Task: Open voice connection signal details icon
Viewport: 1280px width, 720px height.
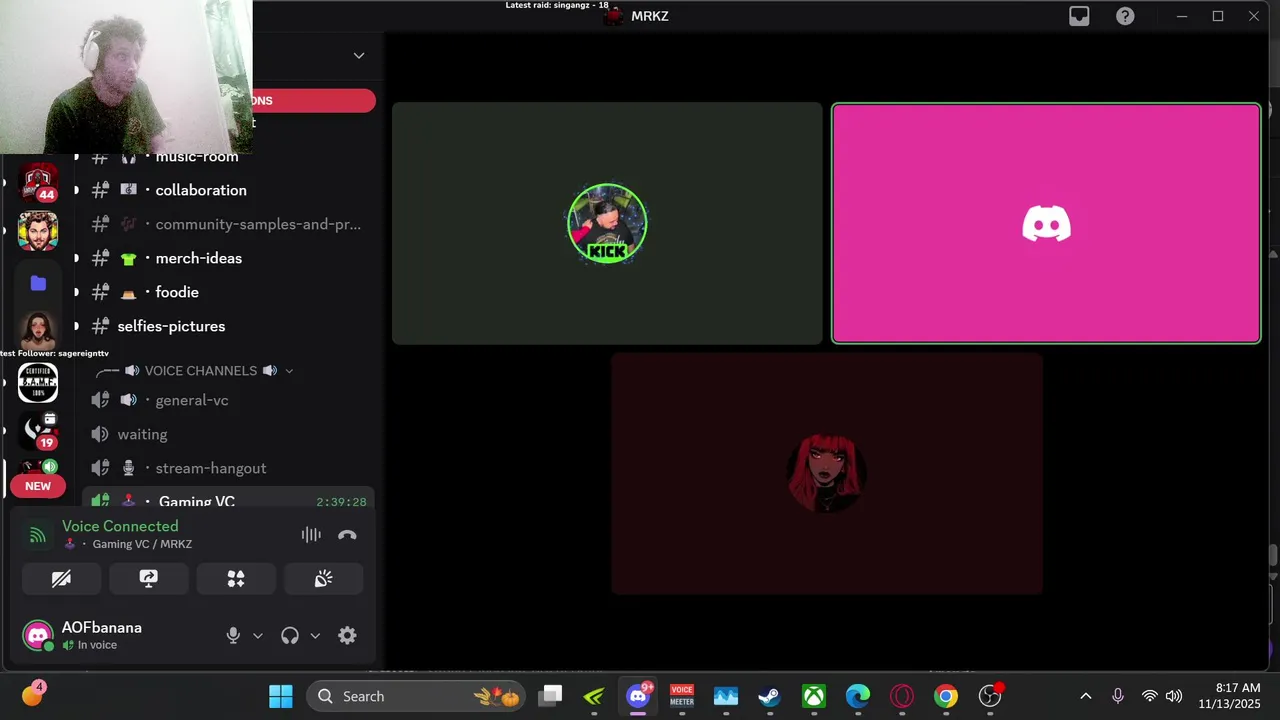Action: click(38, 535)
